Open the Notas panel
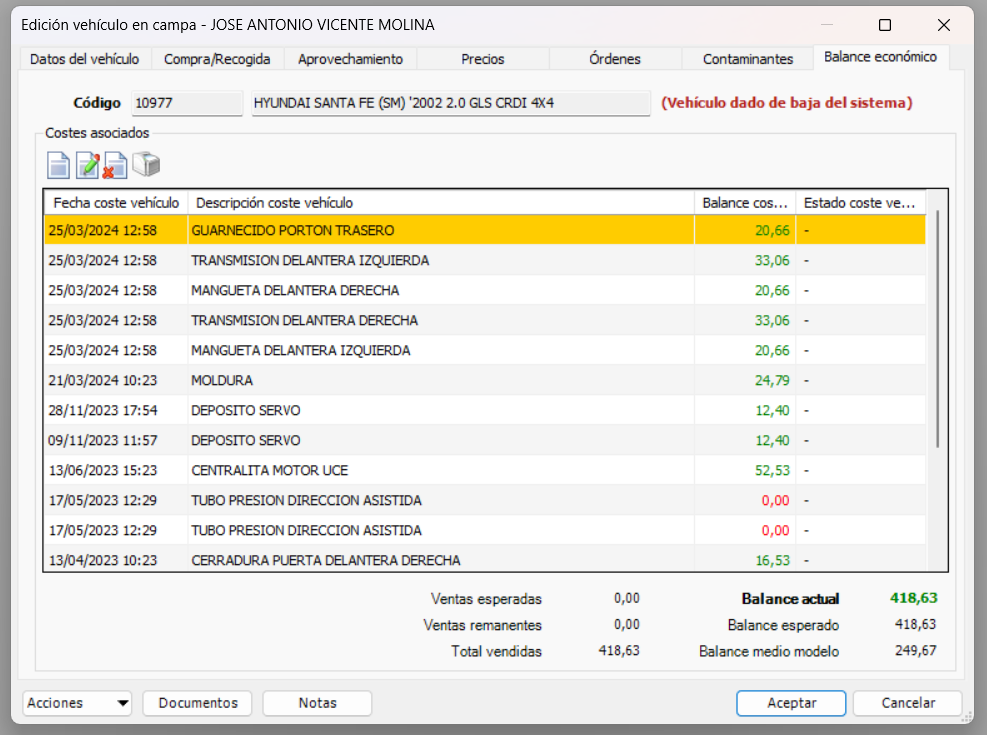Image resolution: width=987 pixels, height=735 pixels. [317, 703]
